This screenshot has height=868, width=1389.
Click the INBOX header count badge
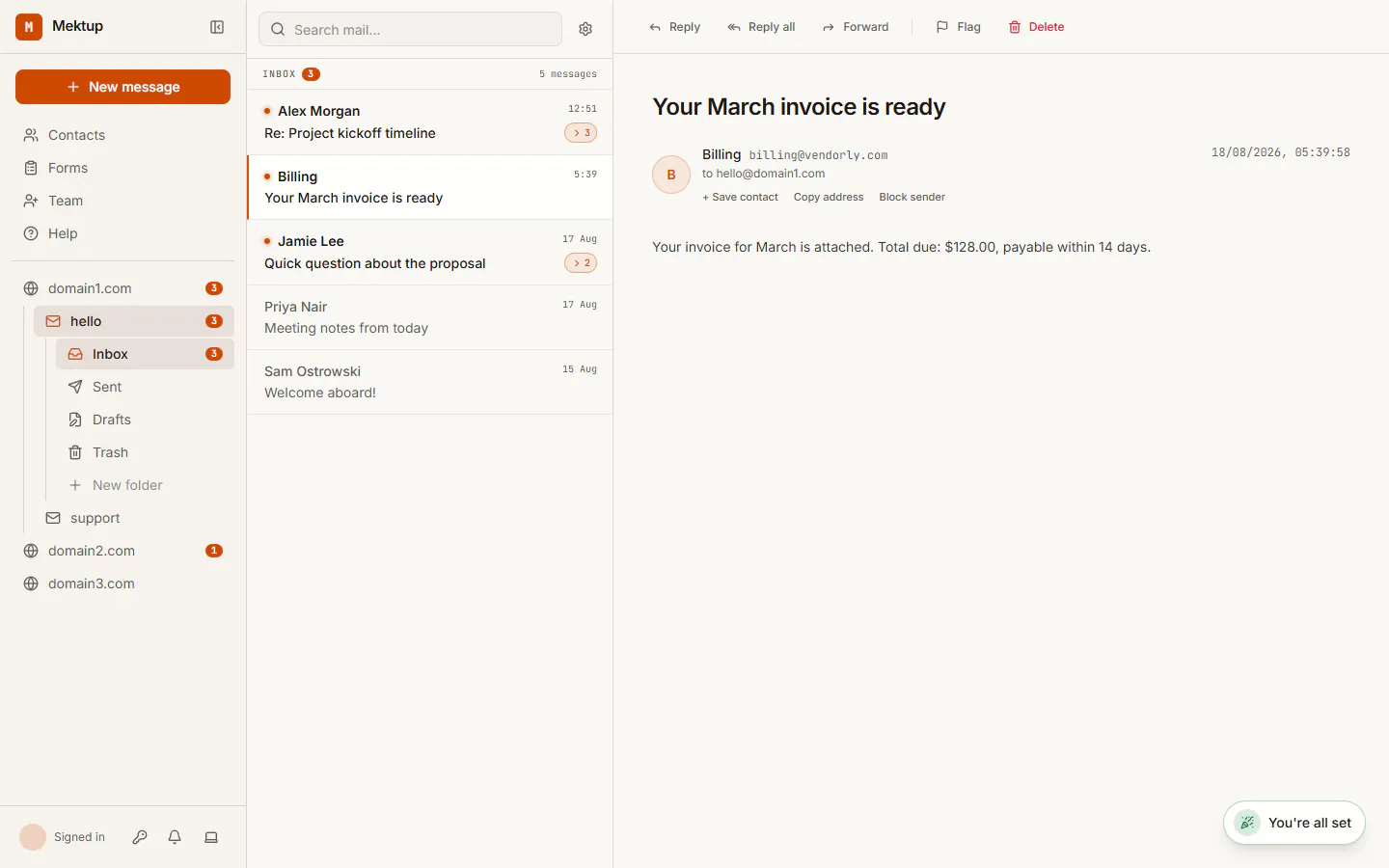point(311,74)
